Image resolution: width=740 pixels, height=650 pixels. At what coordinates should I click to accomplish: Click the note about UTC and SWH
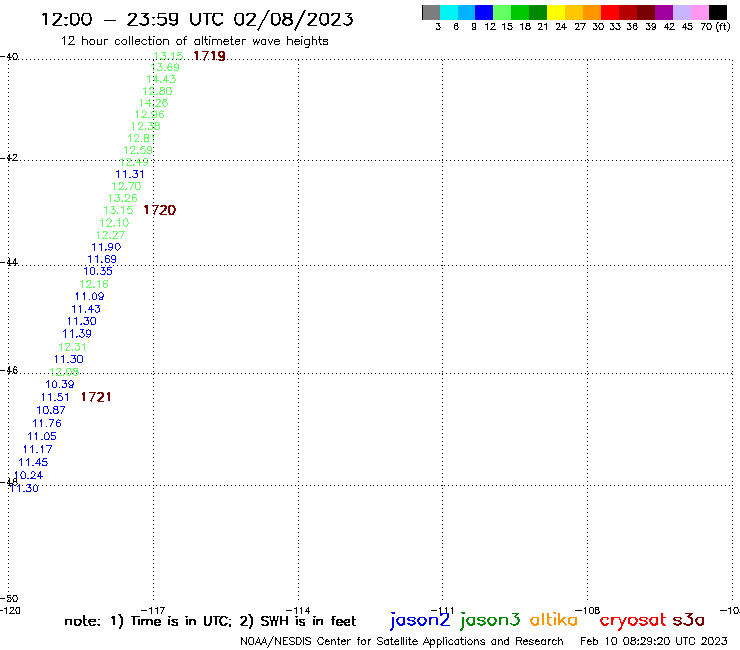210,621
